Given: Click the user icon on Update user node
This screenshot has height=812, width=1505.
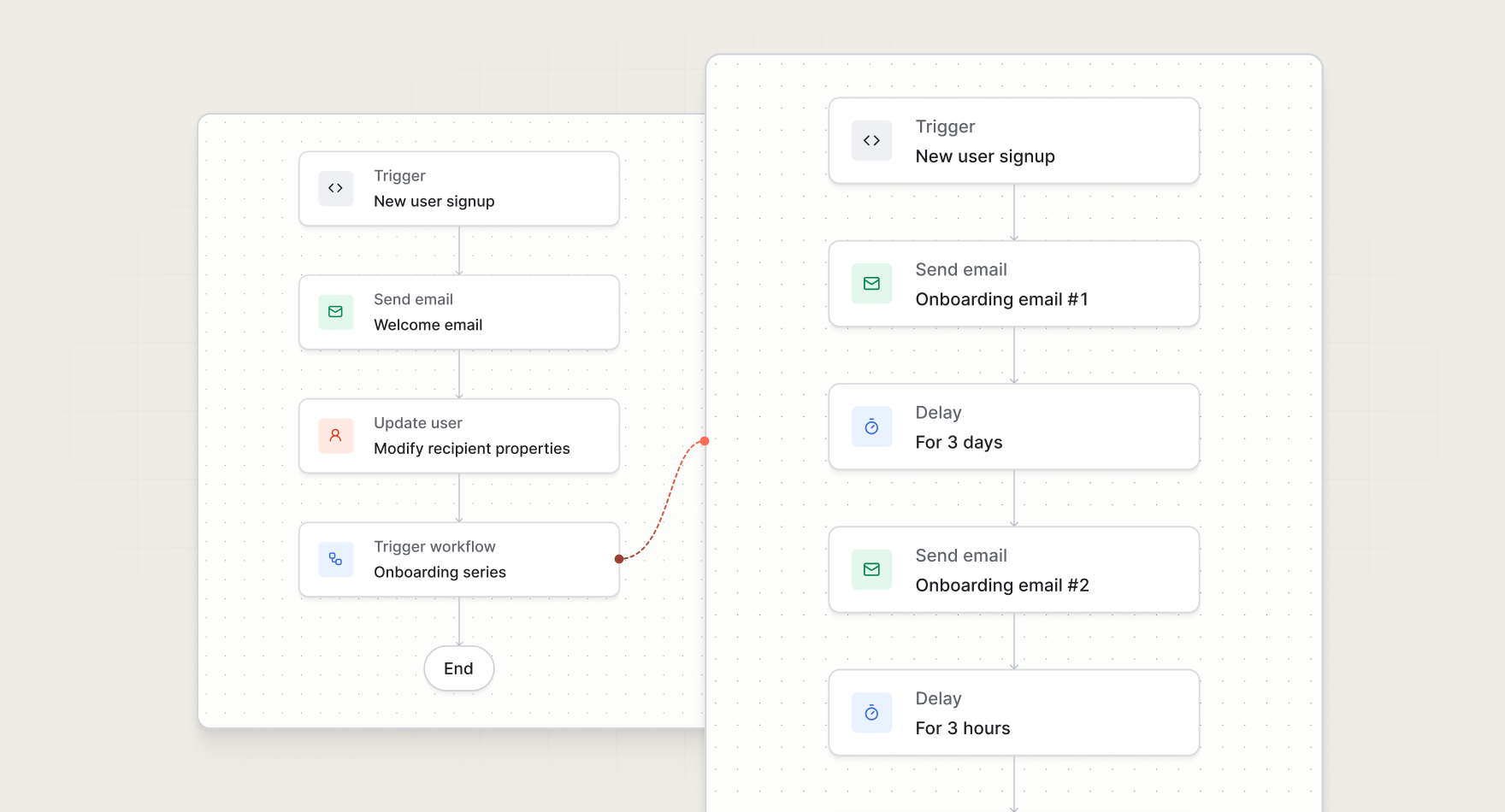Looking at the screenshot, I should click(x=336, y=436).
